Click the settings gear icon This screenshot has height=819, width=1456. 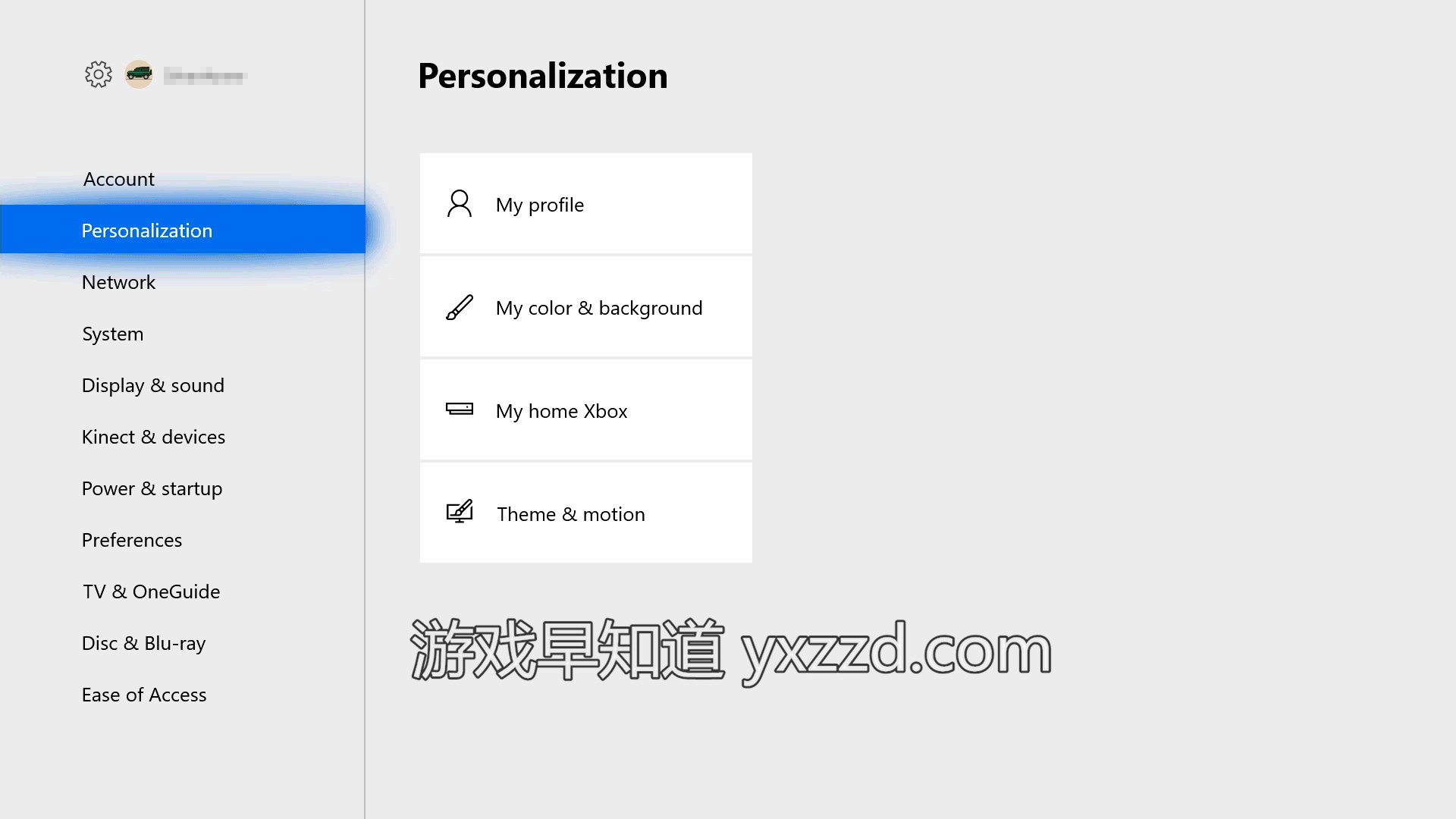pyautogui.click(x=99, y=74)
